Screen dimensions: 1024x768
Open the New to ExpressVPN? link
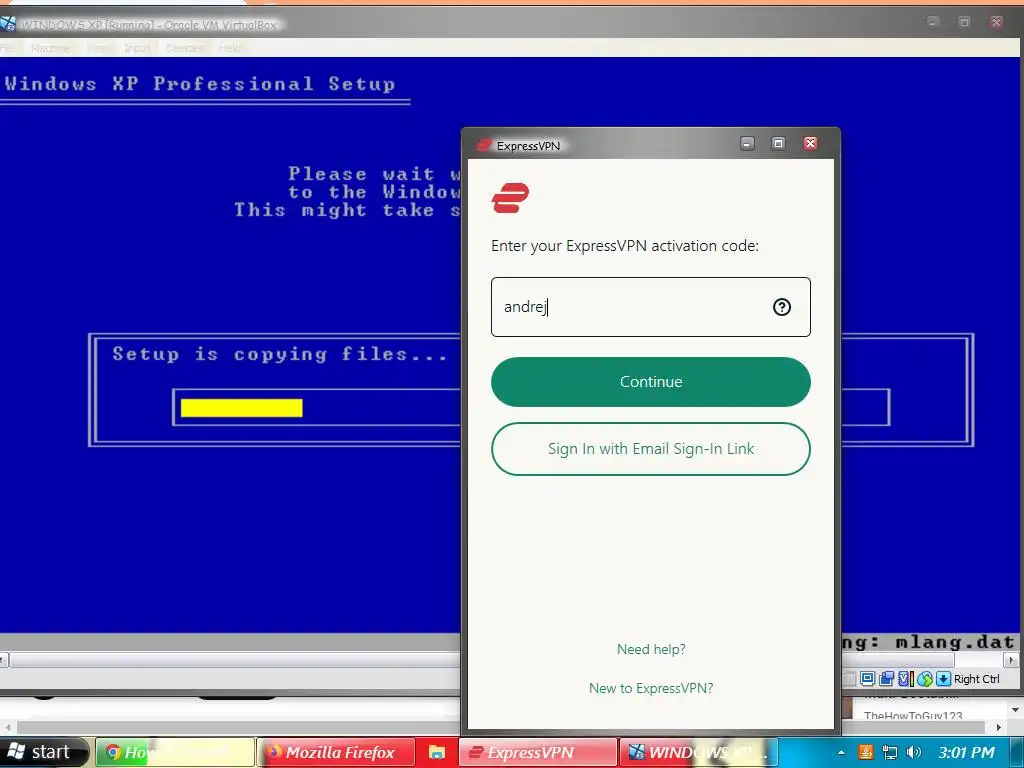[x=651, y=688]
